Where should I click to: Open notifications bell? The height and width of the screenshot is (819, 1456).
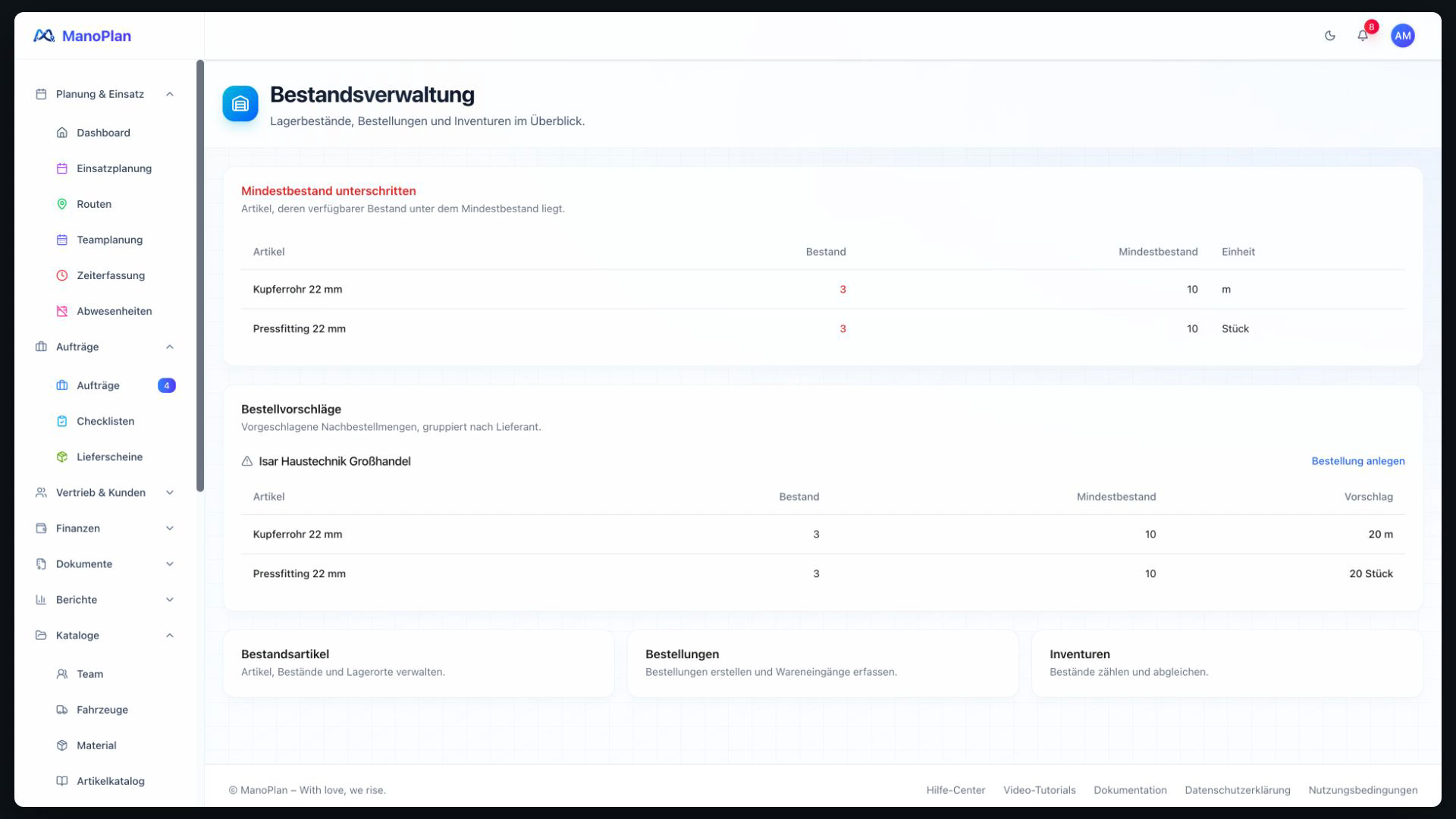click(x=1363, y=36)
